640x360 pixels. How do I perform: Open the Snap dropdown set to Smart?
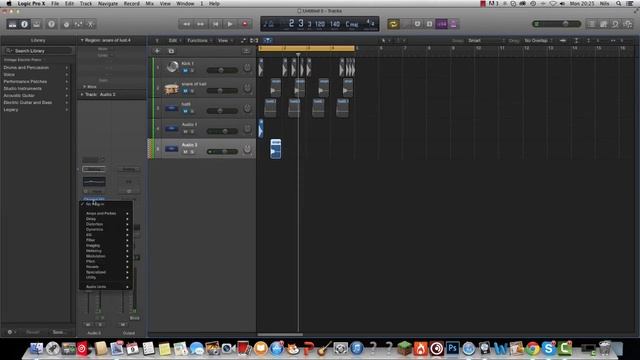tap(486, 40)
